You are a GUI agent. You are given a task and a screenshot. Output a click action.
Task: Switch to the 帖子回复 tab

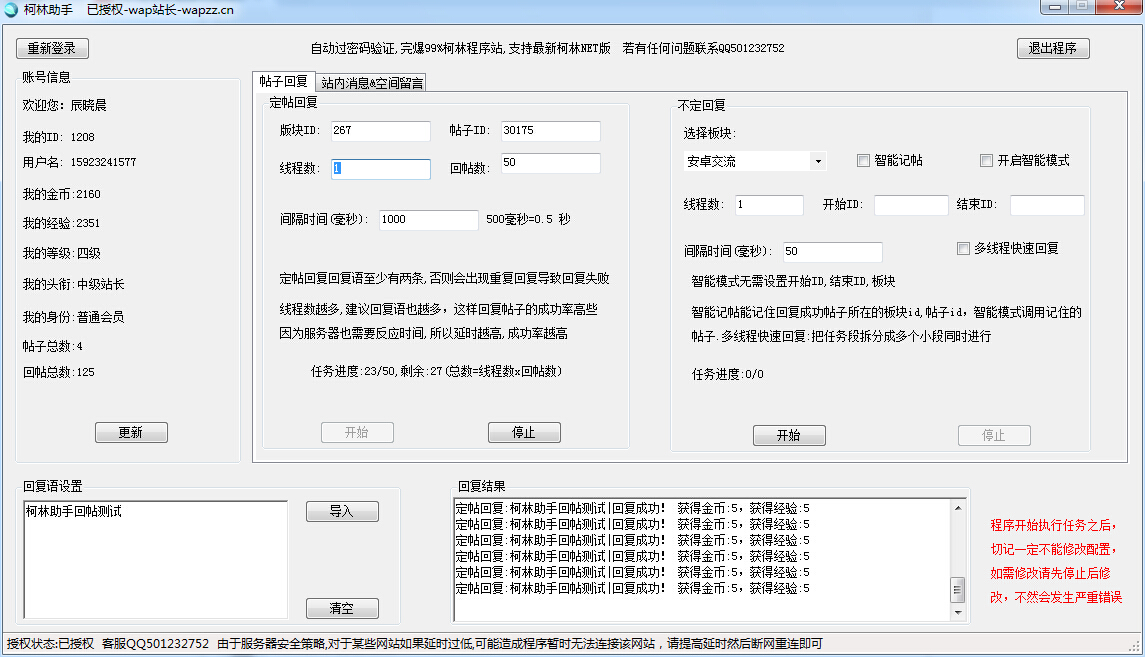coord(283,82)
